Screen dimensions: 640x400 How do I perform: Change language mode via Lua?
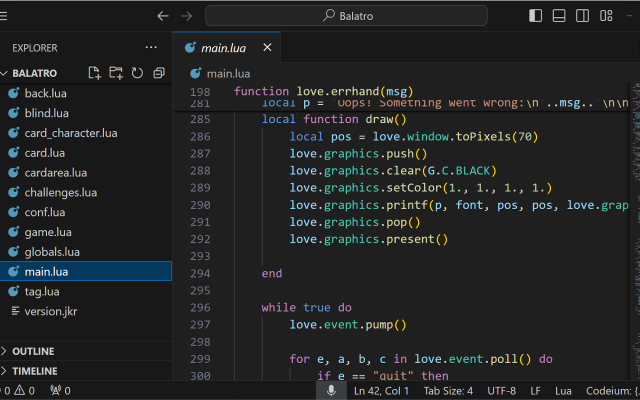pyautogui.click(x=563, y=391)
